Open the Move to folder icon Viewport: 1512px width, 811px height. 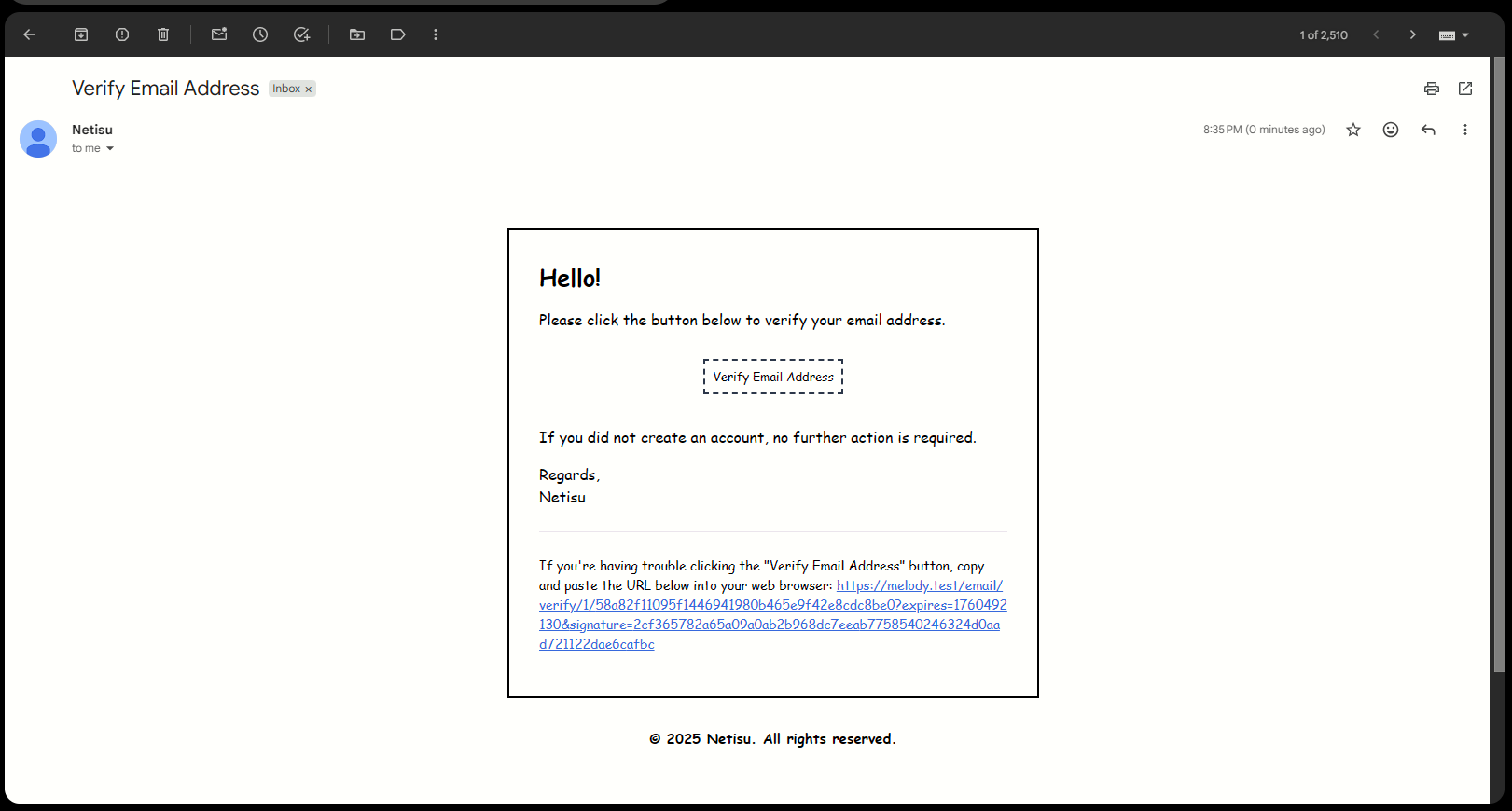tap(357, 34)
